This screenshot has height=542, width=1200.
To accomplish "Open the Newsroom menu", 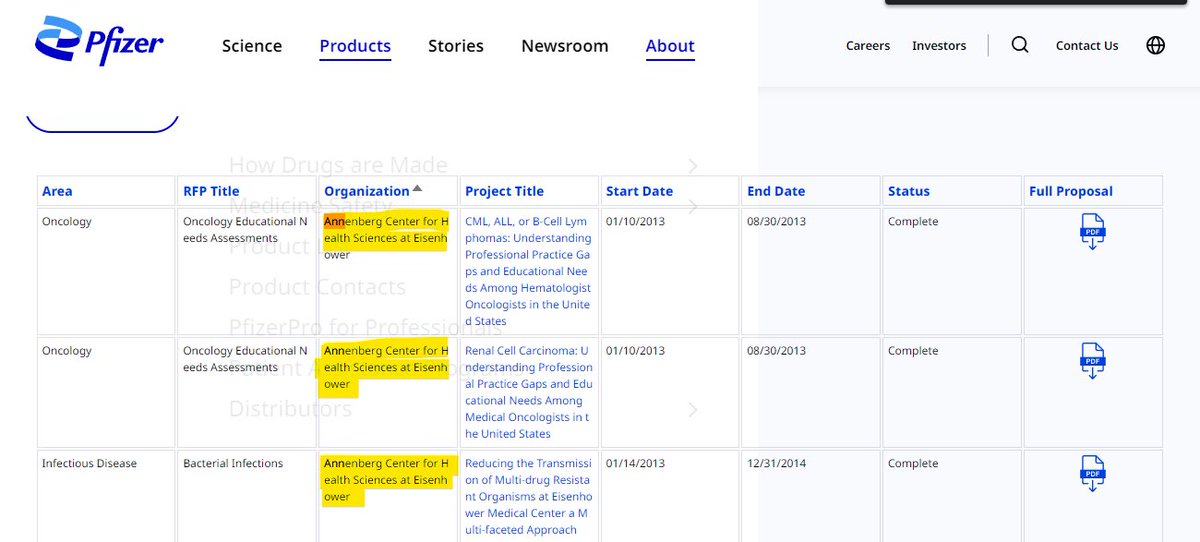I will pyautogui.click(x=564, y=46).
